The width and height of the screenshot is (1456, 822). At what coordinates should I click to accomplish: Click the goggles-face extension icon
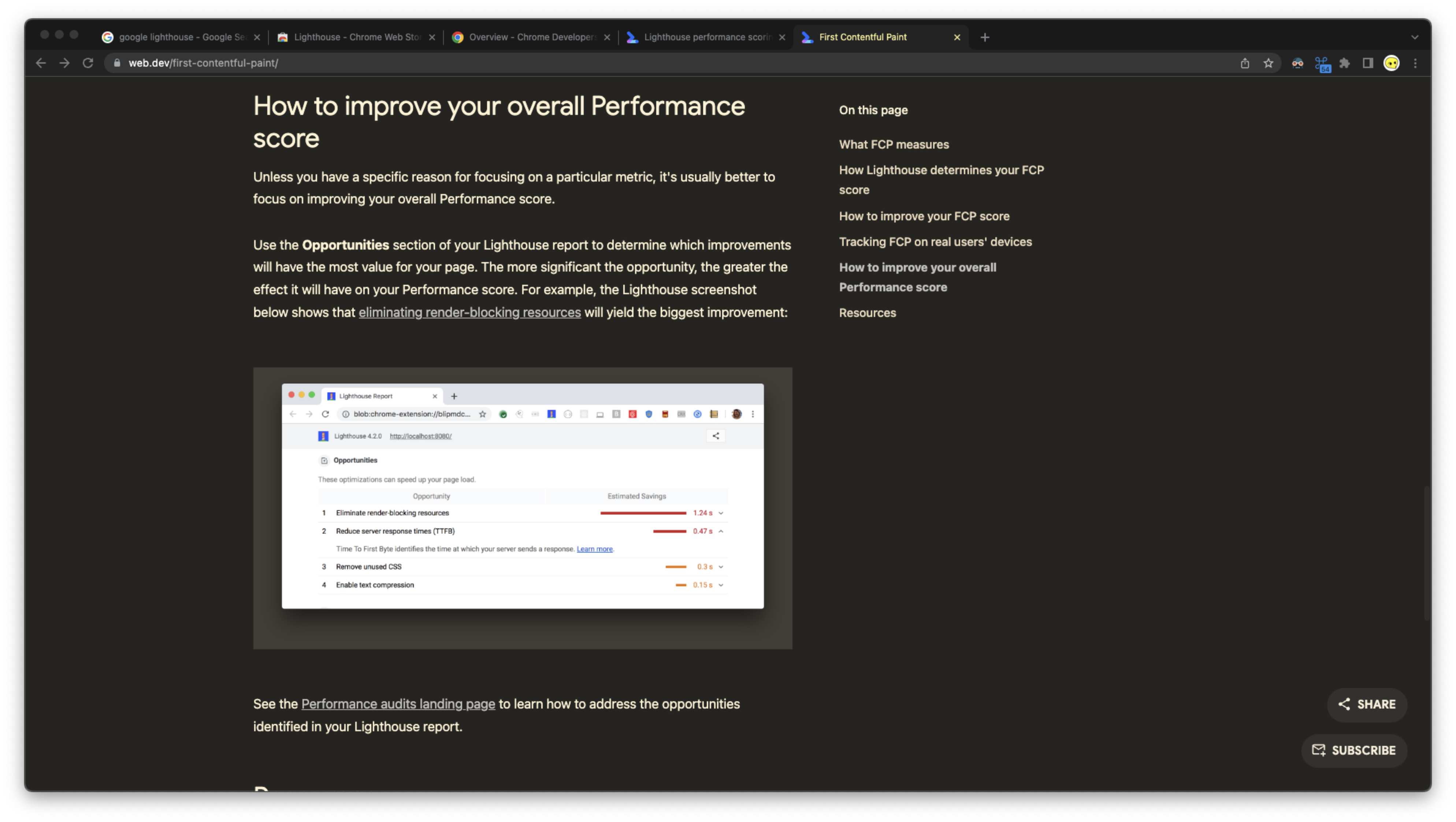[x=1298, y=63]
